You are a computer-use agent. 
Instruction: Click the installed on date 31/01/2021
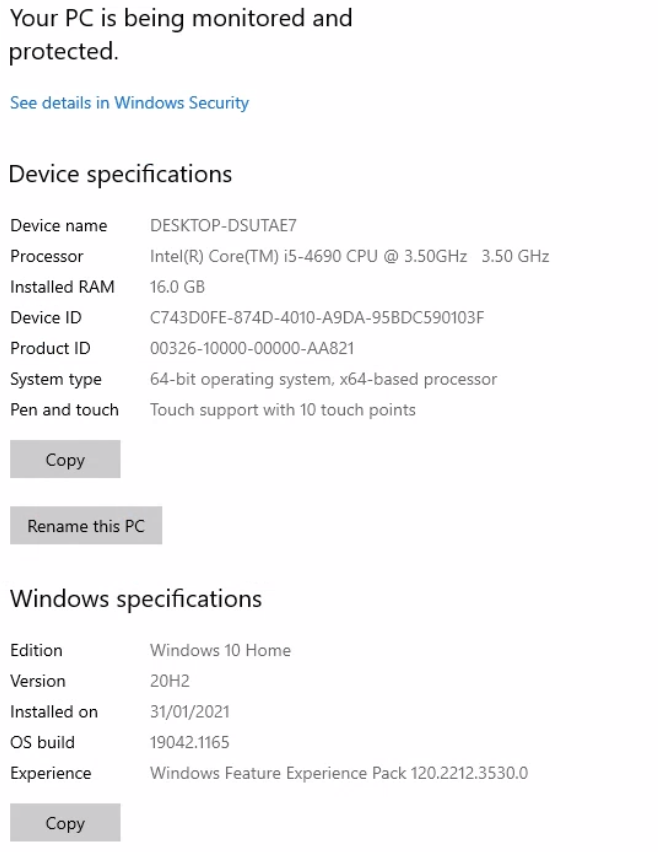(x=190, y=712)
